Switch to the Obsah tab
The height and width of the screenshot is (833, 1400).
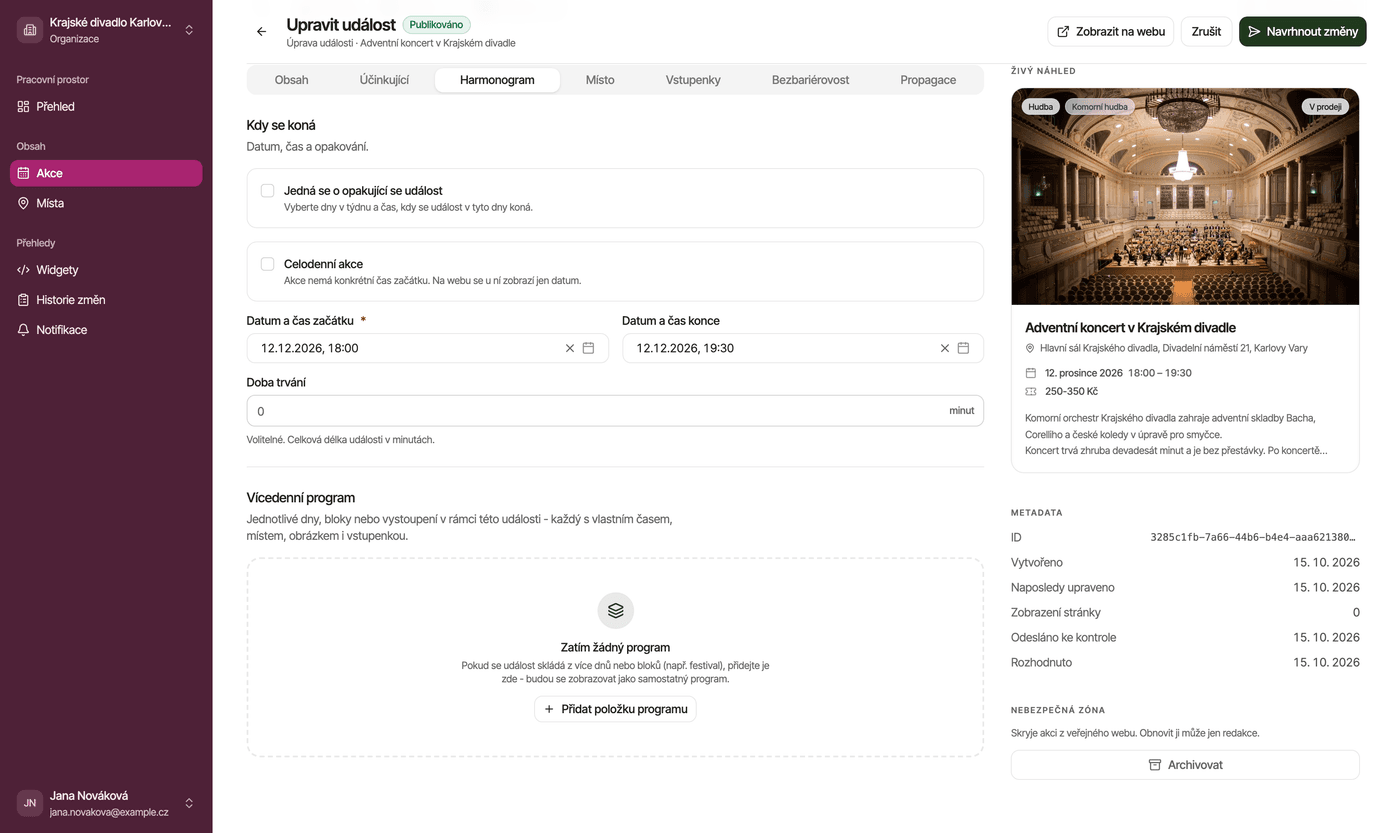tap(292, 80)
